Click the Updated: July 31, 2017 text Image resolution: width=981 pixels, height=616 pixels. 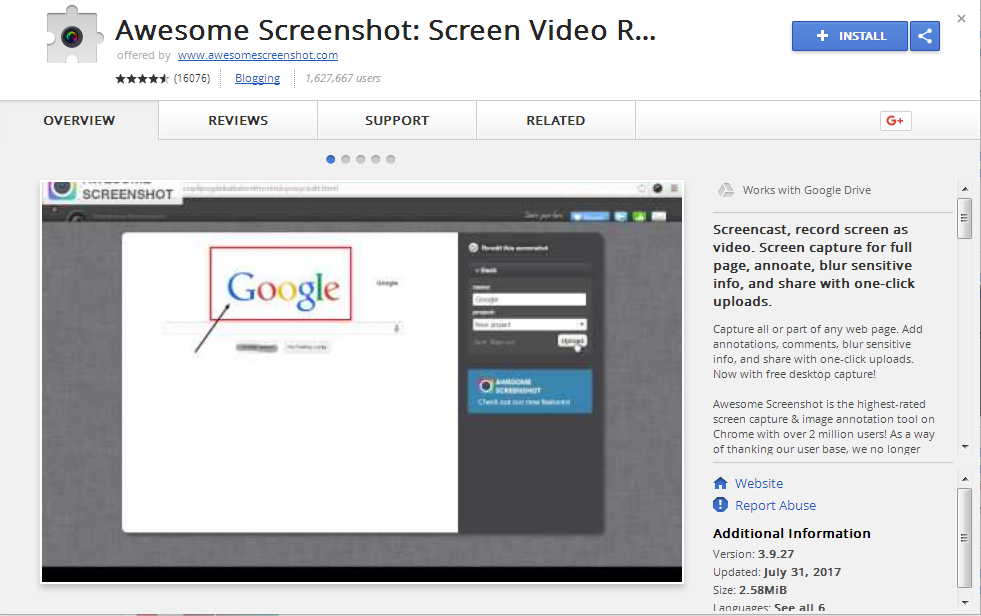tap(777, 572)
